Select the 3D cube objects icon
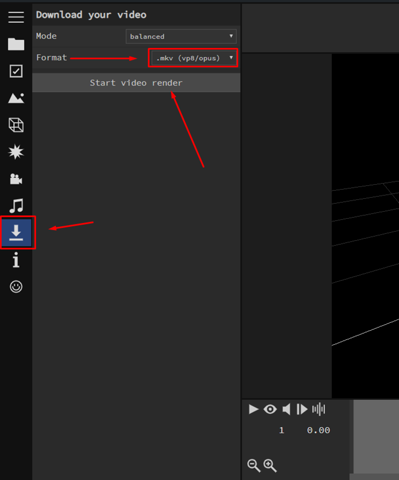The height and width of the screenshot is (480, 399). point(16,125)
